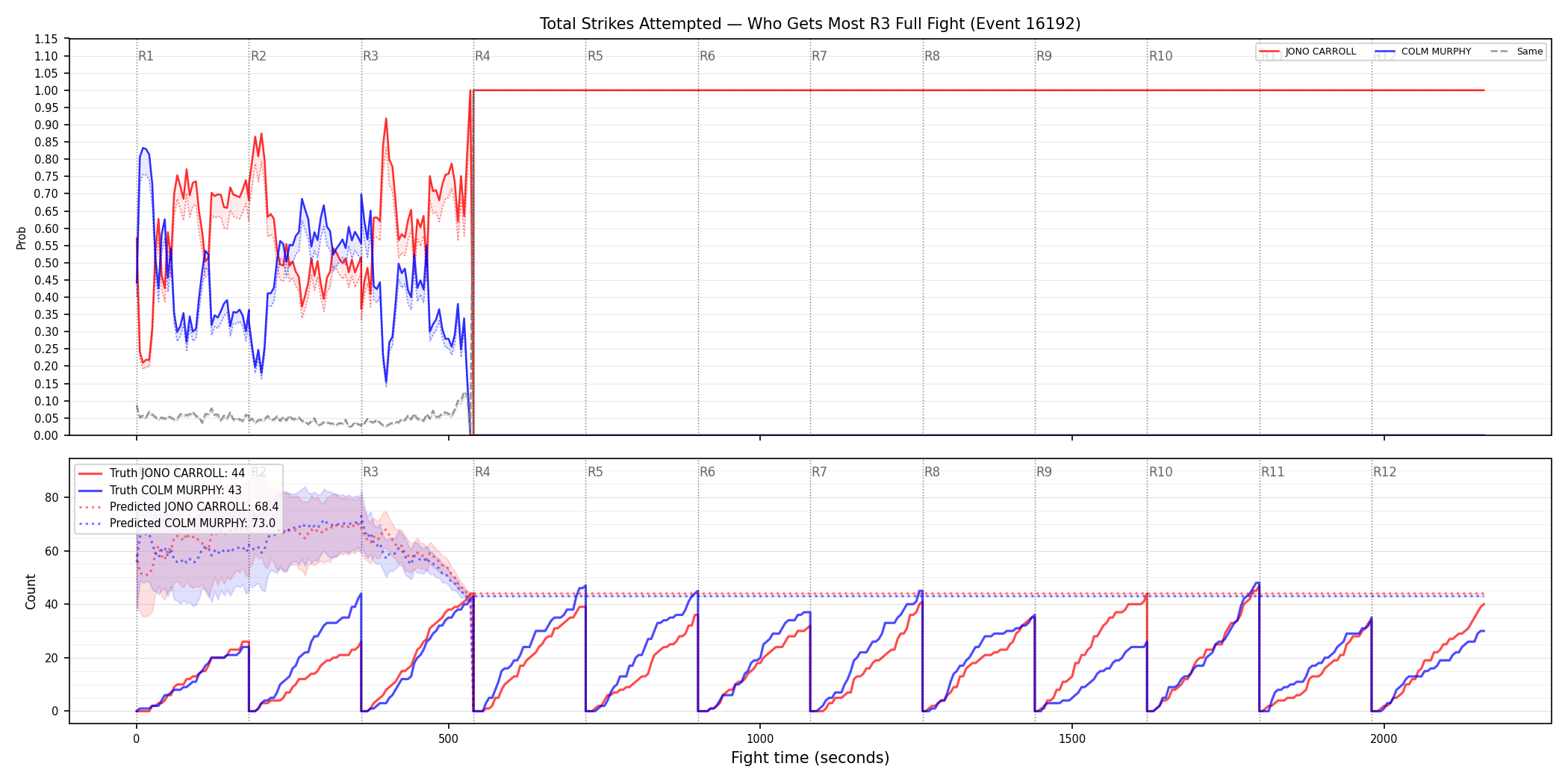Click the R5 label in bottom chart
The height and width of the screenshot is (784, 1568).
[595, 472]
